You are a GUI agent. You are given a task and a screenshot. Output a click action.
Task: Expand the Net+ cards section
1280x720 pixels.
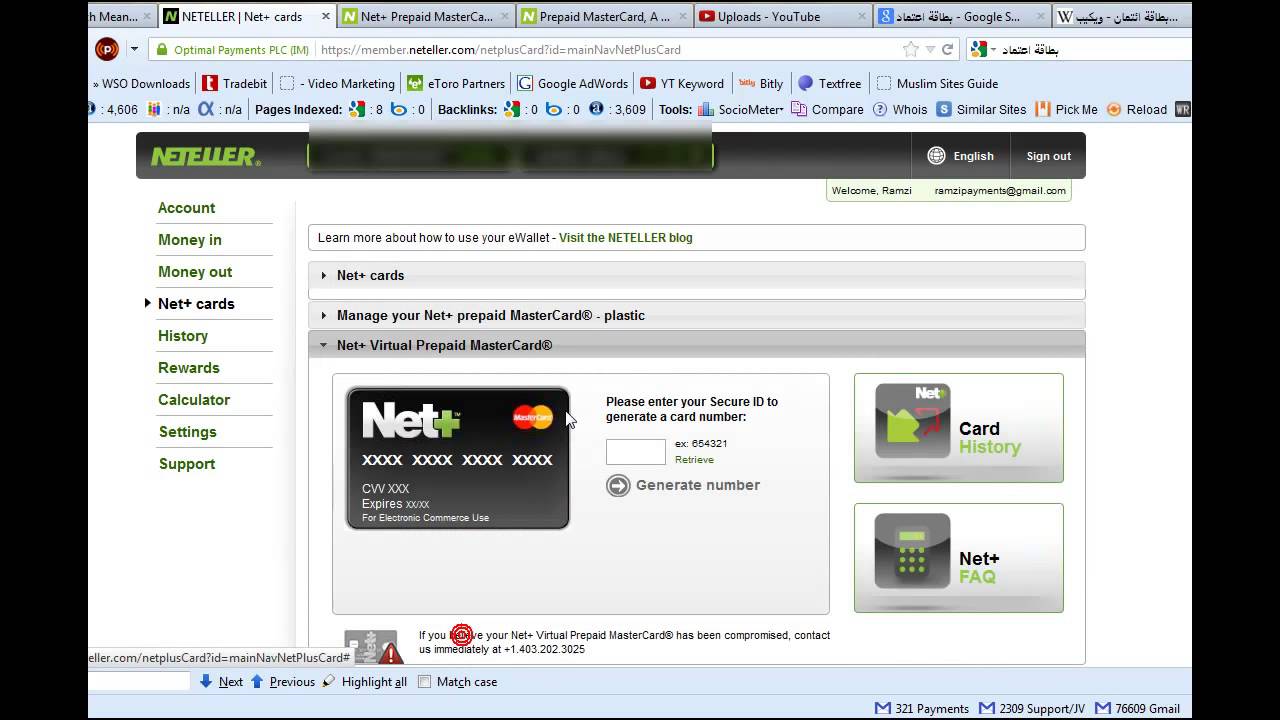click(697, 276)
